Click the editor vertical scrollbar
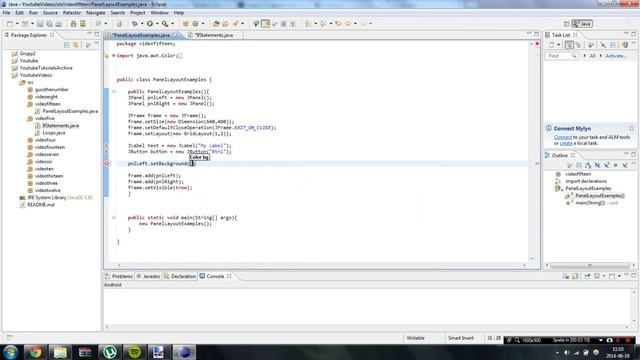 531,151
